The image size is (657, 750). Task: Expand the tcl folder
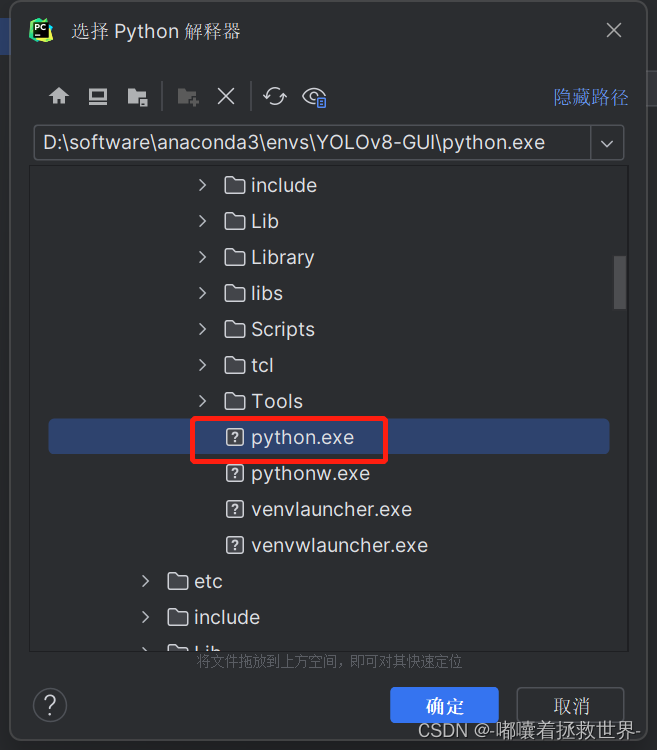[202, 365]
